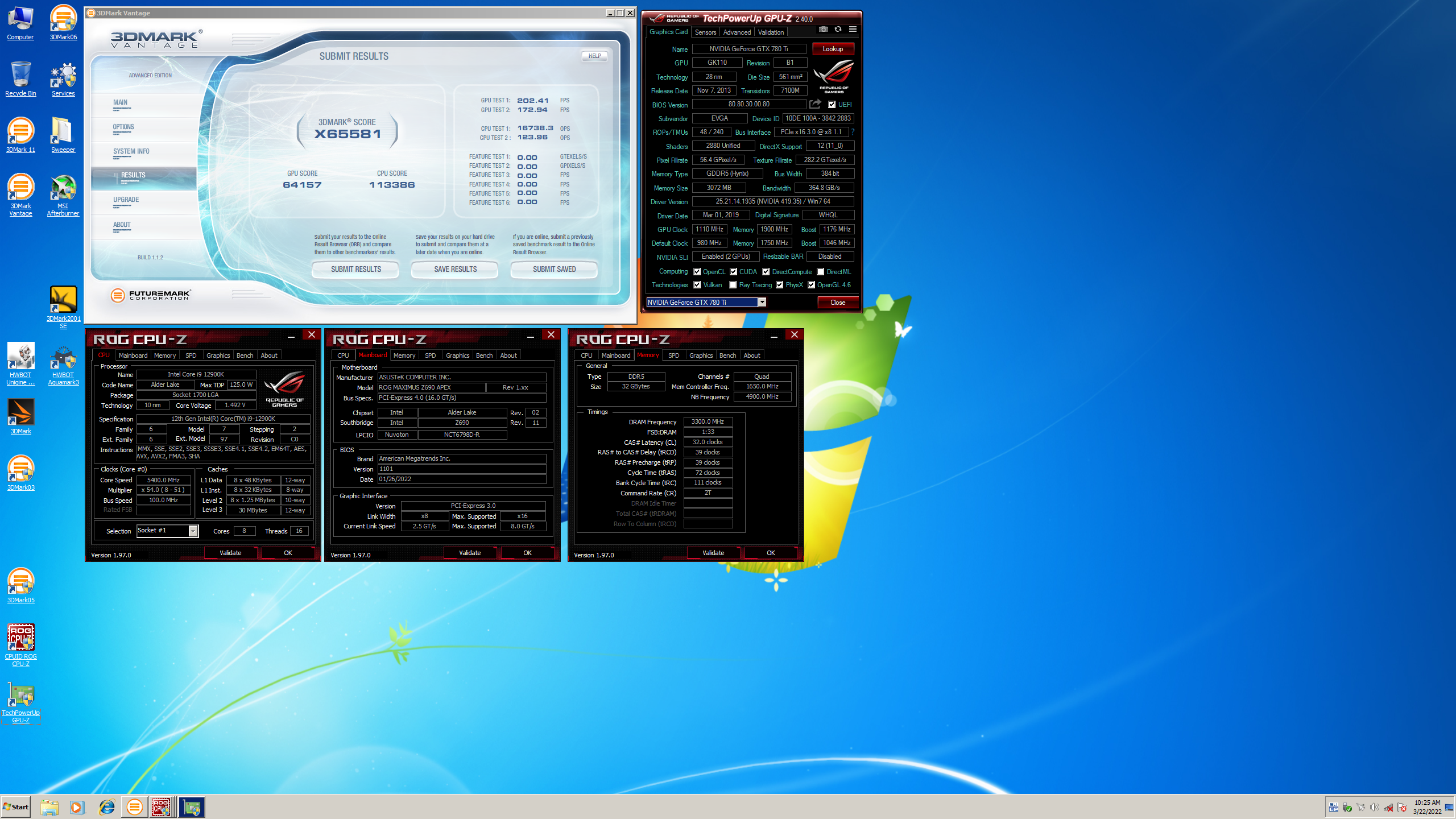Click Lookup button in GPU-Z

tap(833, 49)
